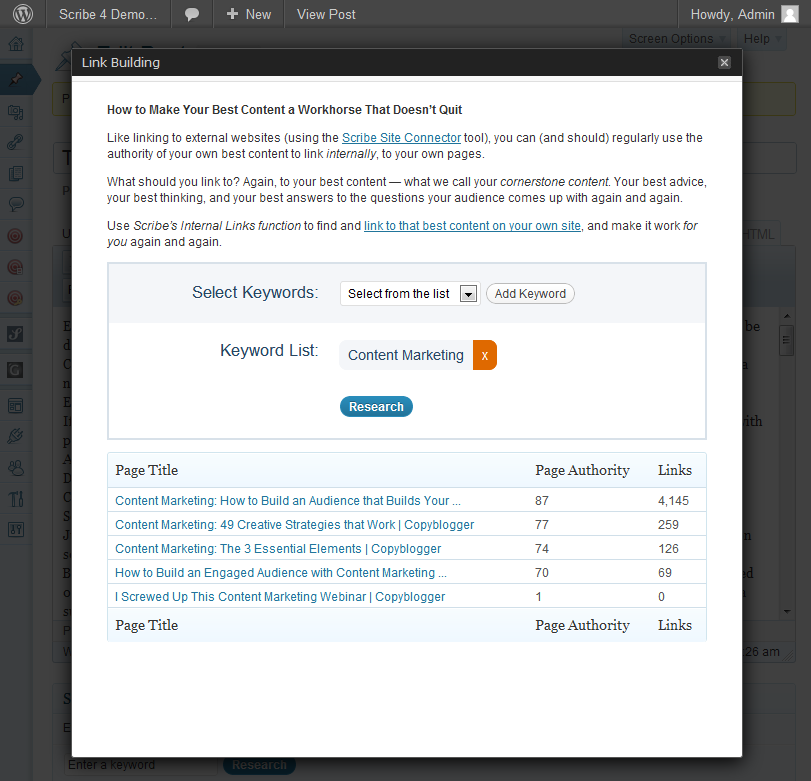Screen dimensions: 811x781
Task: Click the Add Keyword button
Action: [530, 294]
